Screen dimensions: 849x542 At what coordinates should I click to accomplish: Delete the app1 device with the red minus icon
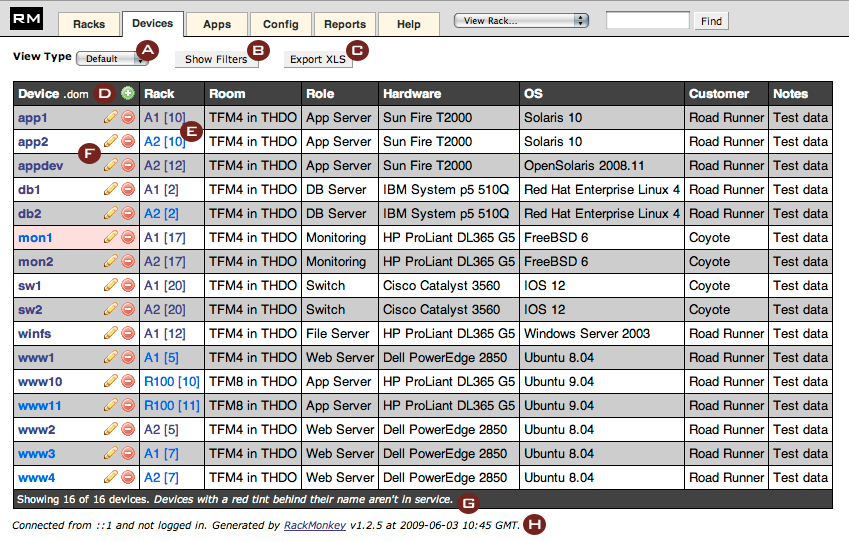coord(128,117)
